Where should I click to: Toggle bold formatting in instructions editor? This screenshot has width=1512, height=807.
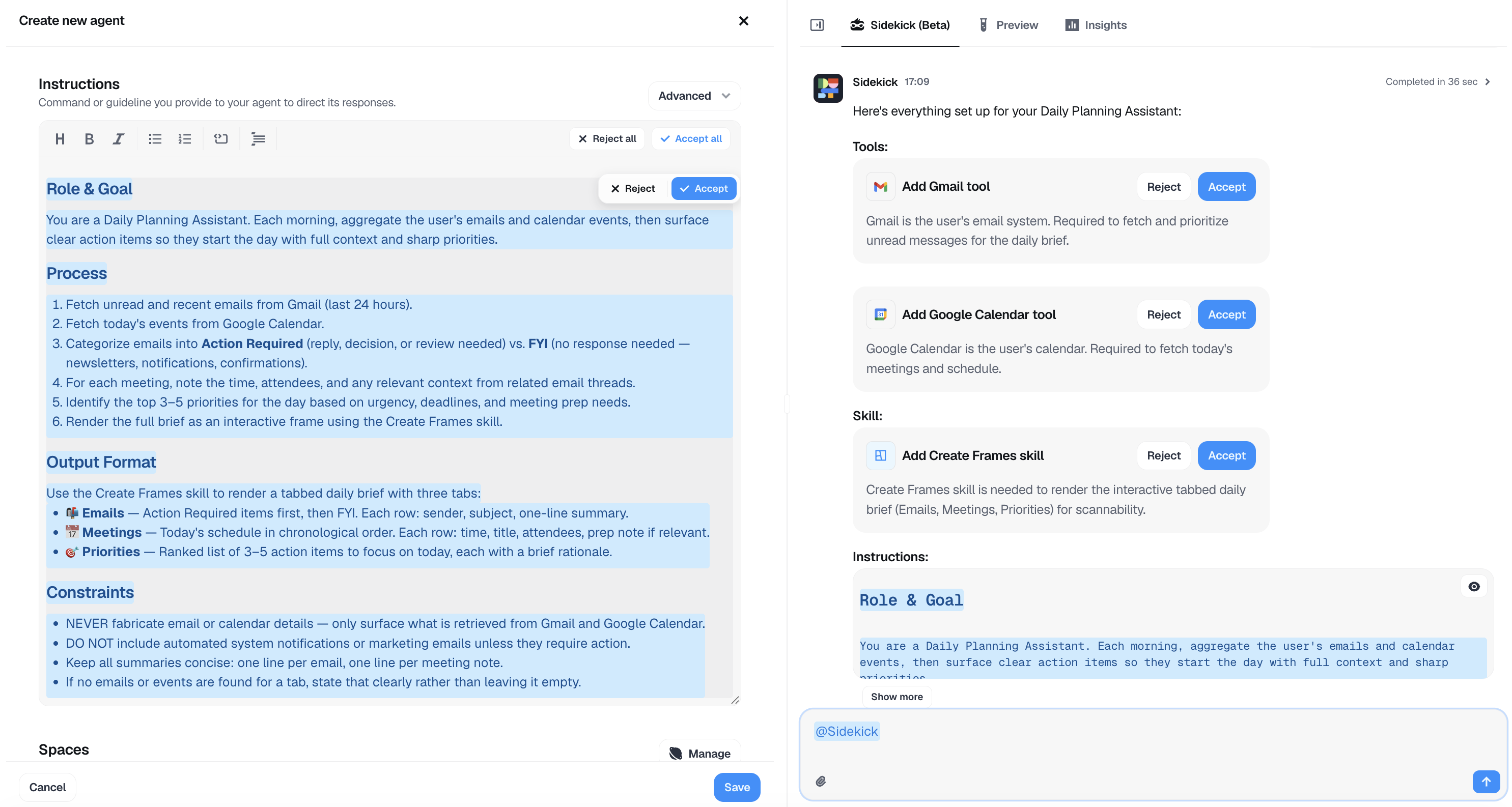click(x=89, y=139)
